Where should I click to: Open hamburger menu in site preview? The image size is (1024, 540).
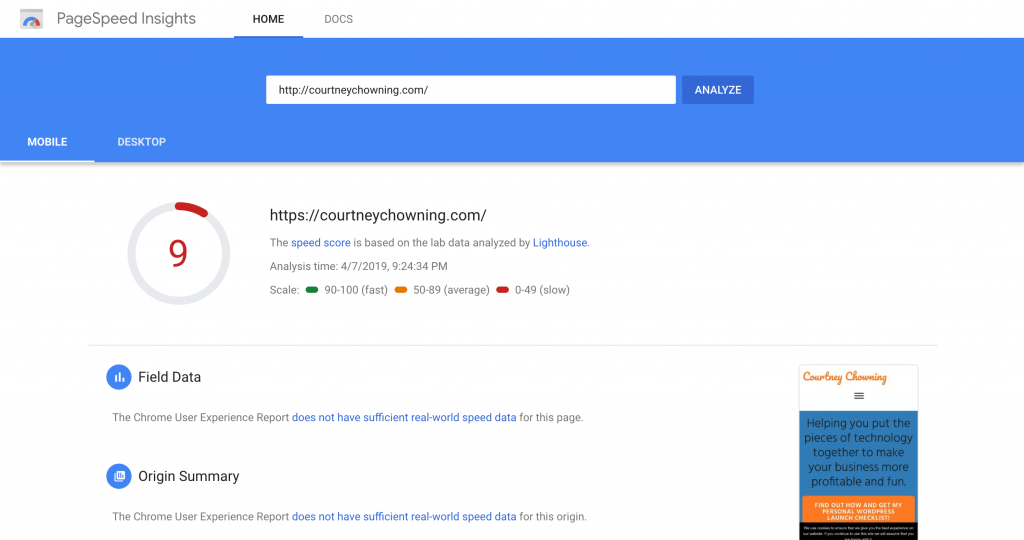[x=859, y=396]
